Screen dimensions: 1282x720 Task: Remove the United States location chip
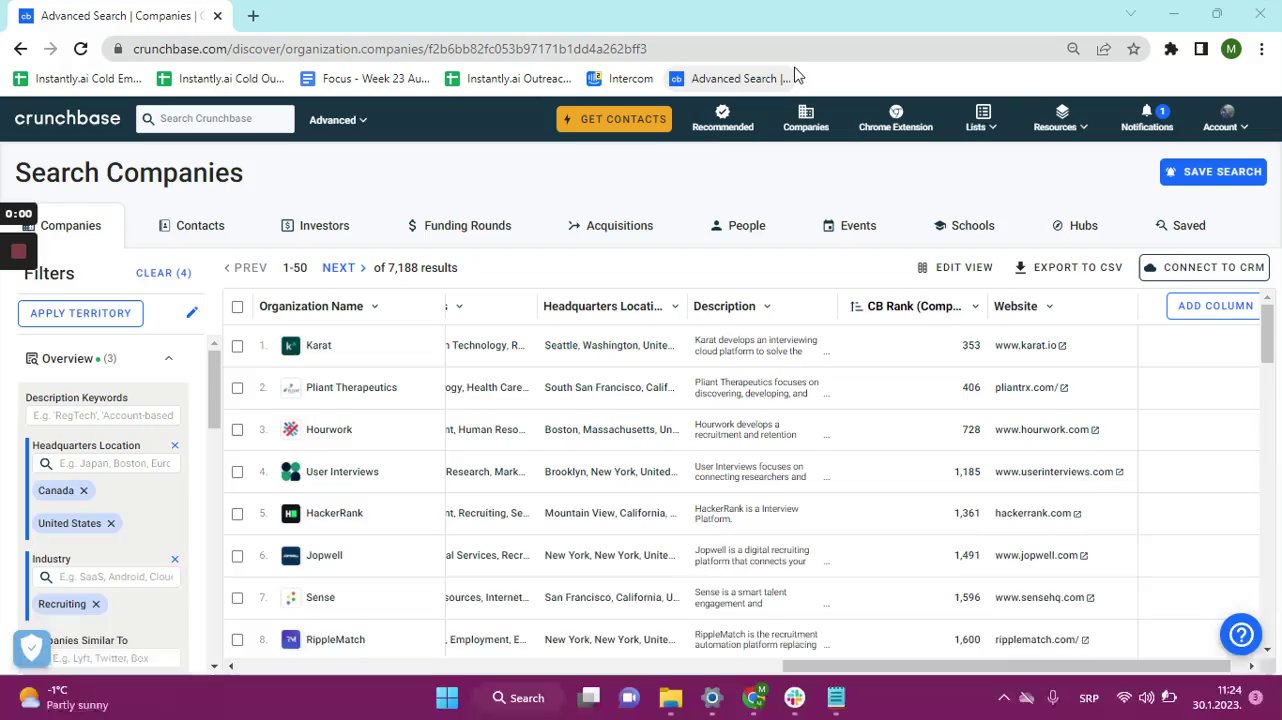(111, 524)
